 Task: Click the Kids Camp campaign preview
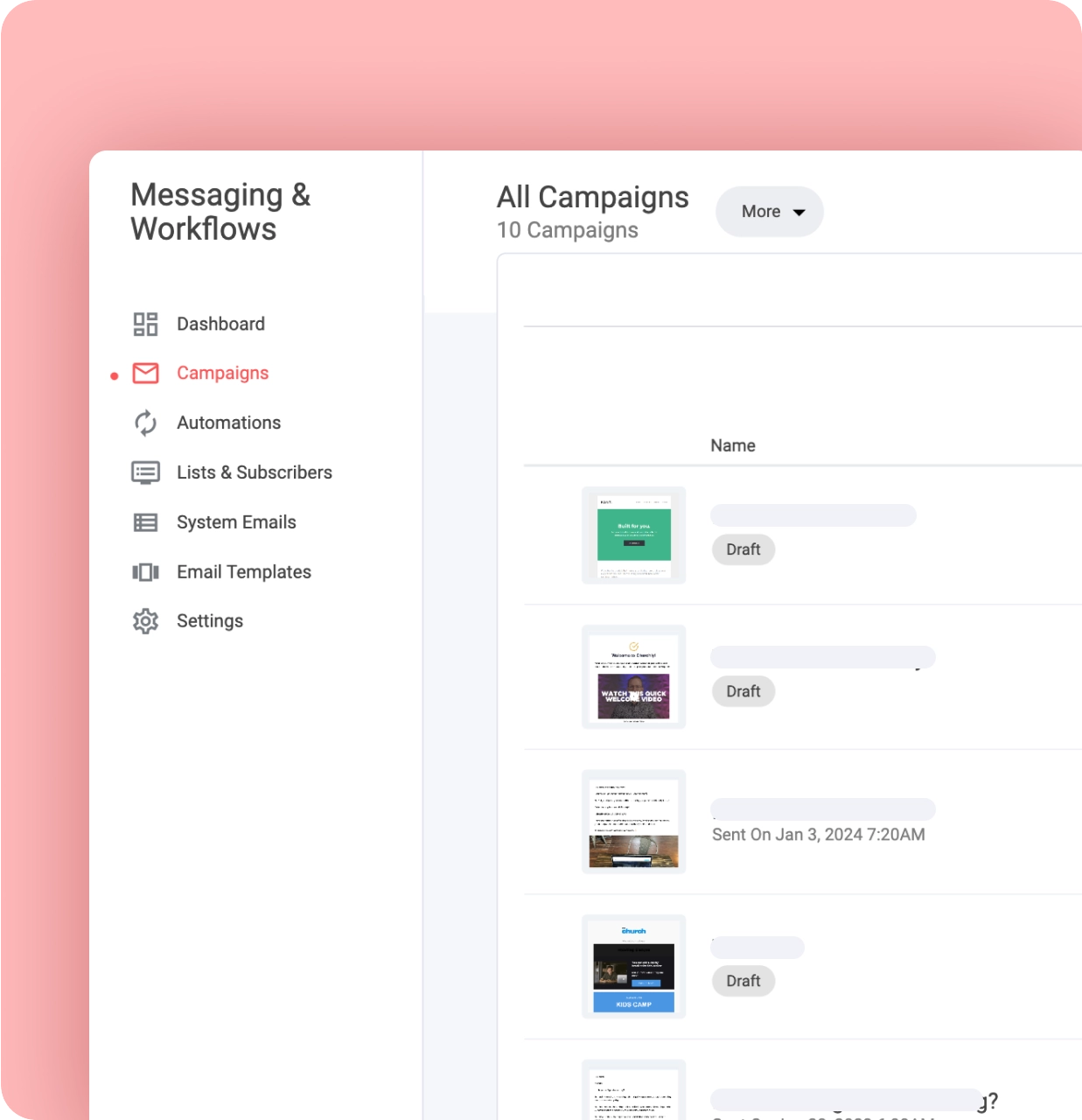632,966
